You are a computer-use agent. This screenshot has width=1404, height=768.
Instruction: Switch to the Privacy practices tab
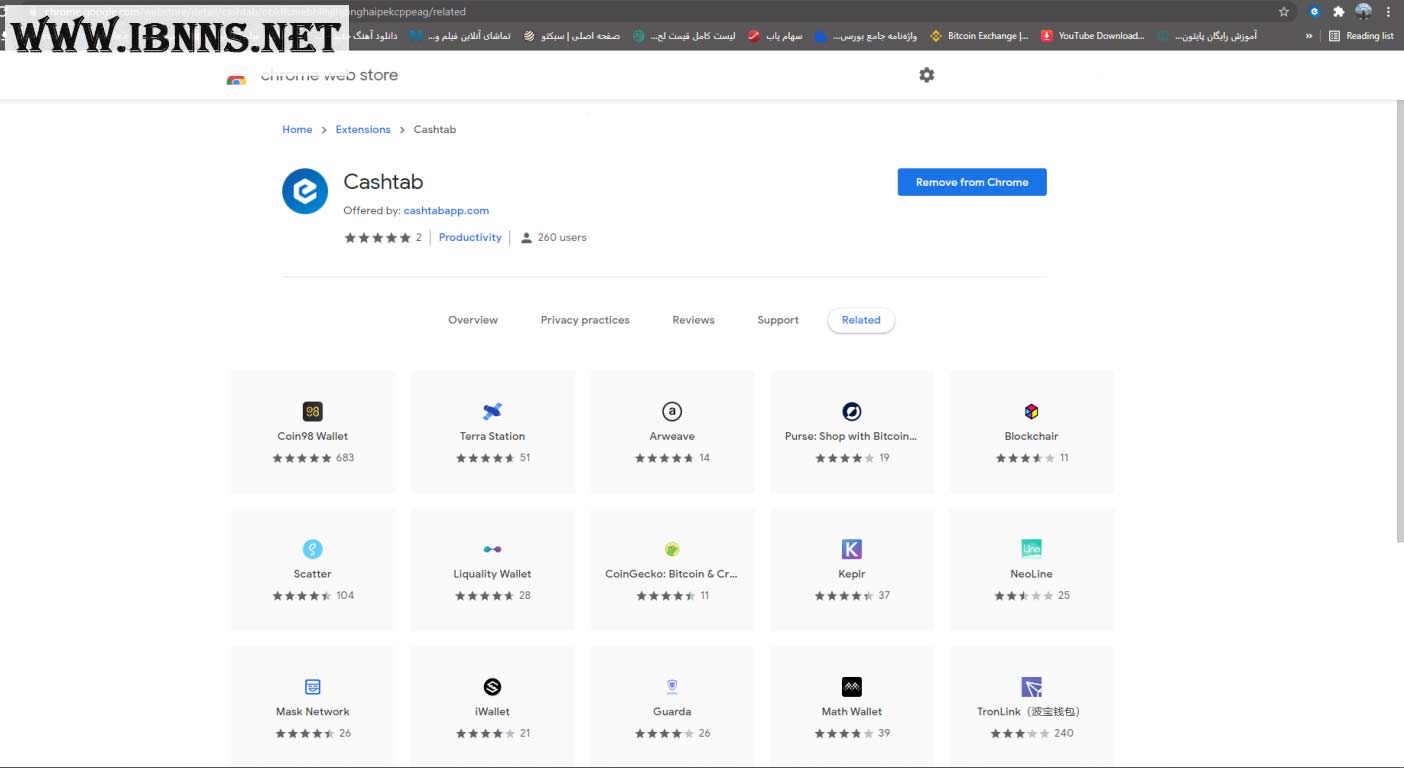pos(585,320)
